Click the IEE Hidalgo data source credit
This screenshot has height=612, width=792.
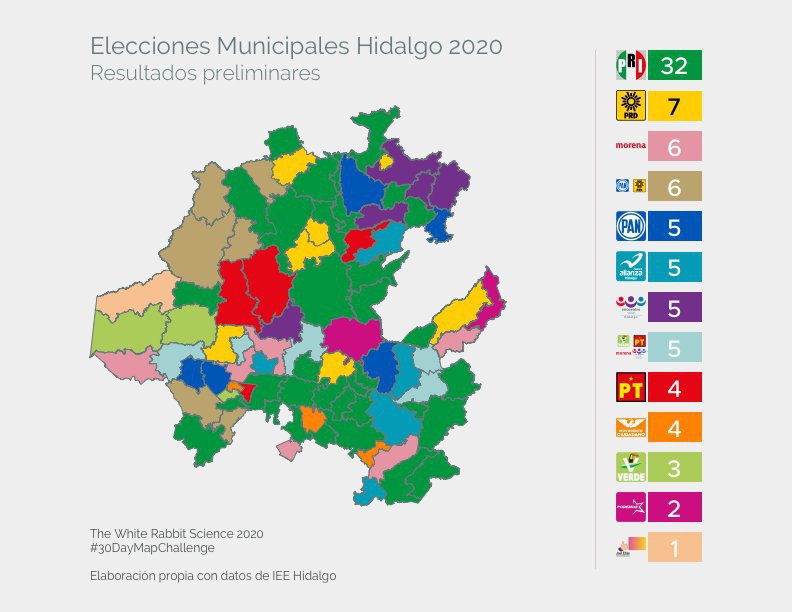coord(213,576)
